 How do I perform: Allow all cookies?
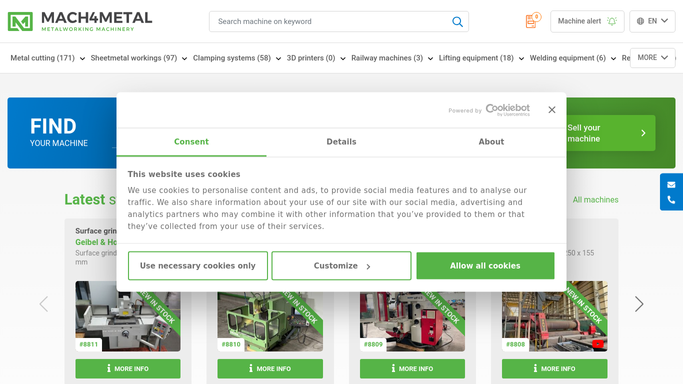click(x=485, y=266)
